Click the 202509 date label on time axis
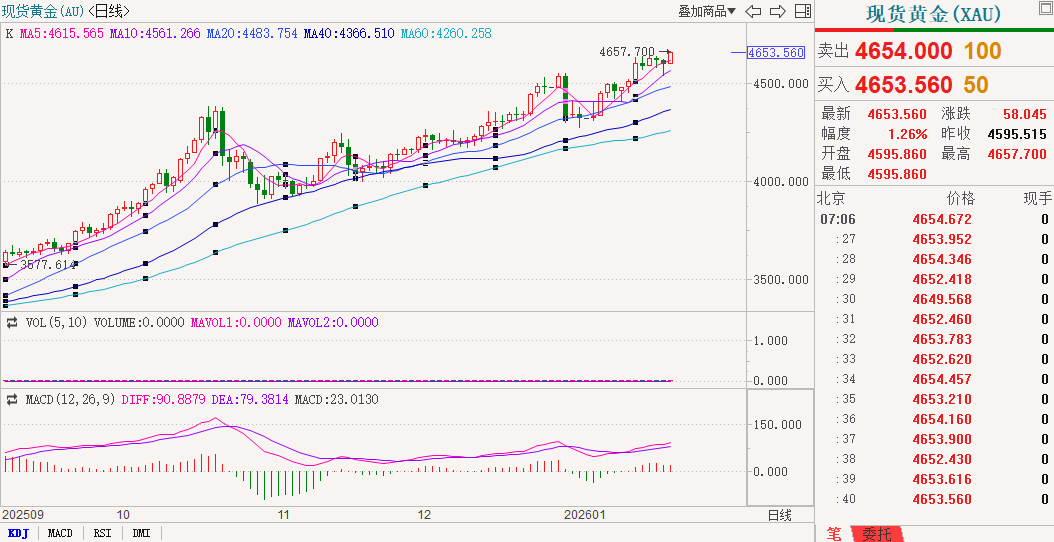Image resolution: width=1054 pixels, height=542 pixels. (22, 515)
